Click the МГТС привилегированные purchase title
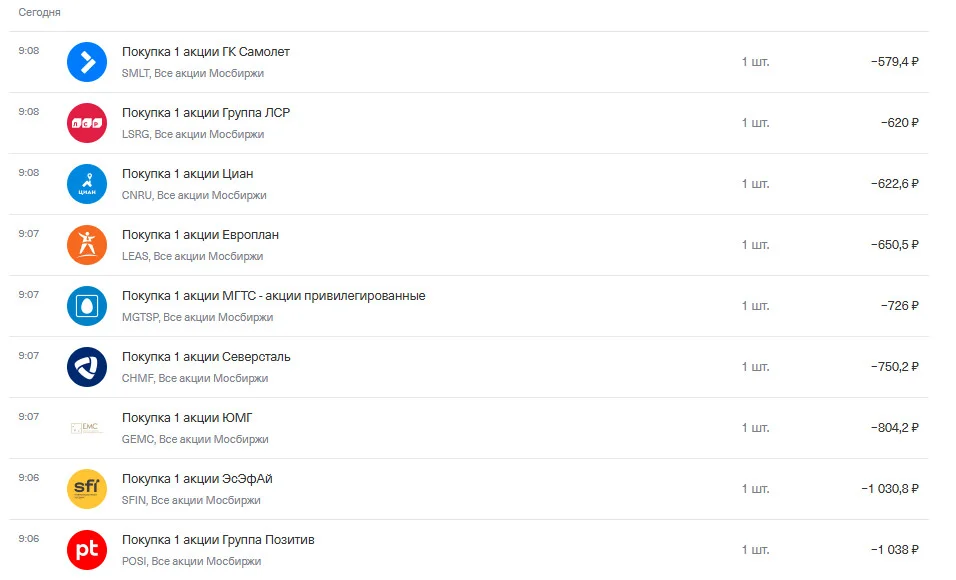 point(274,296)
